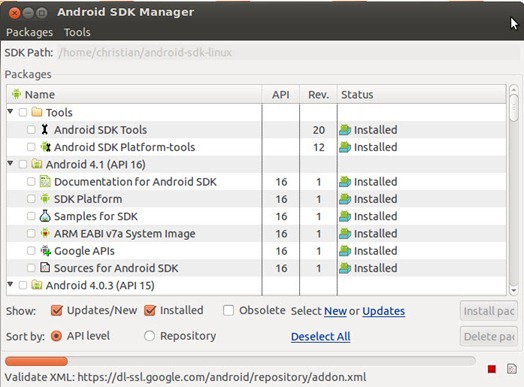This screenshot has height=387, width=524.
Task: Select the Google APIs row text
Action: click(x=84, y=251)
